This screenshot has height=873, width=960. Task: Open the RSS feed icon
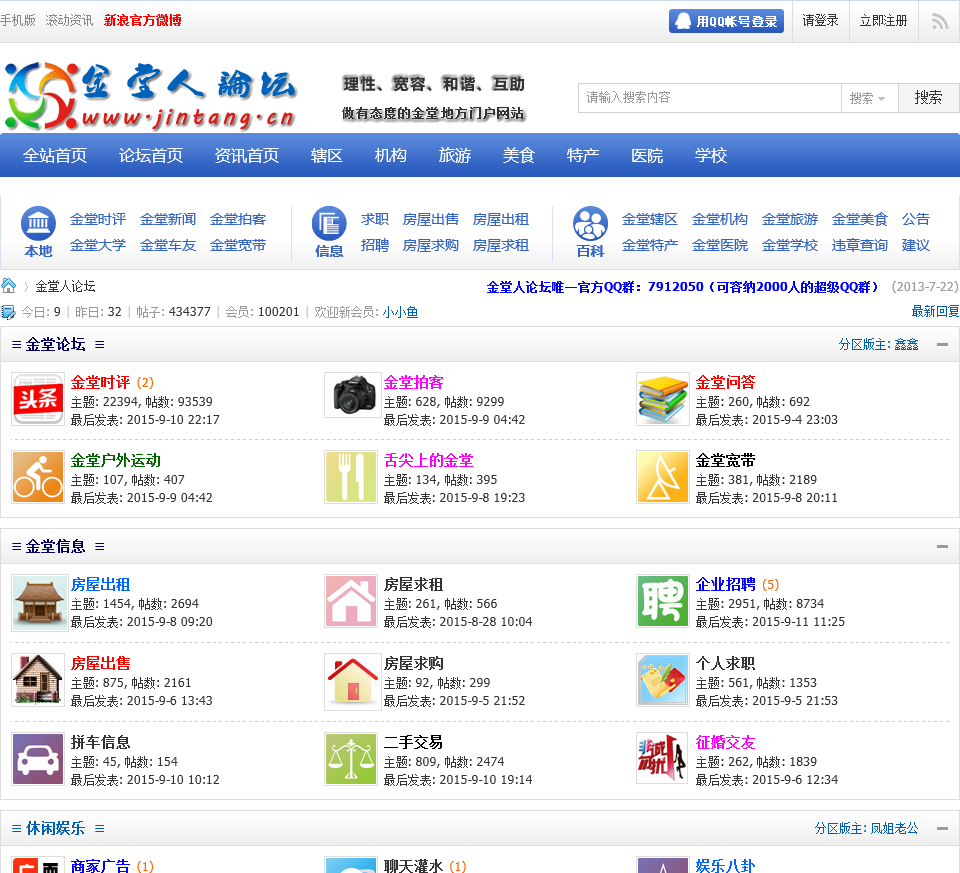tap(939, 21)
